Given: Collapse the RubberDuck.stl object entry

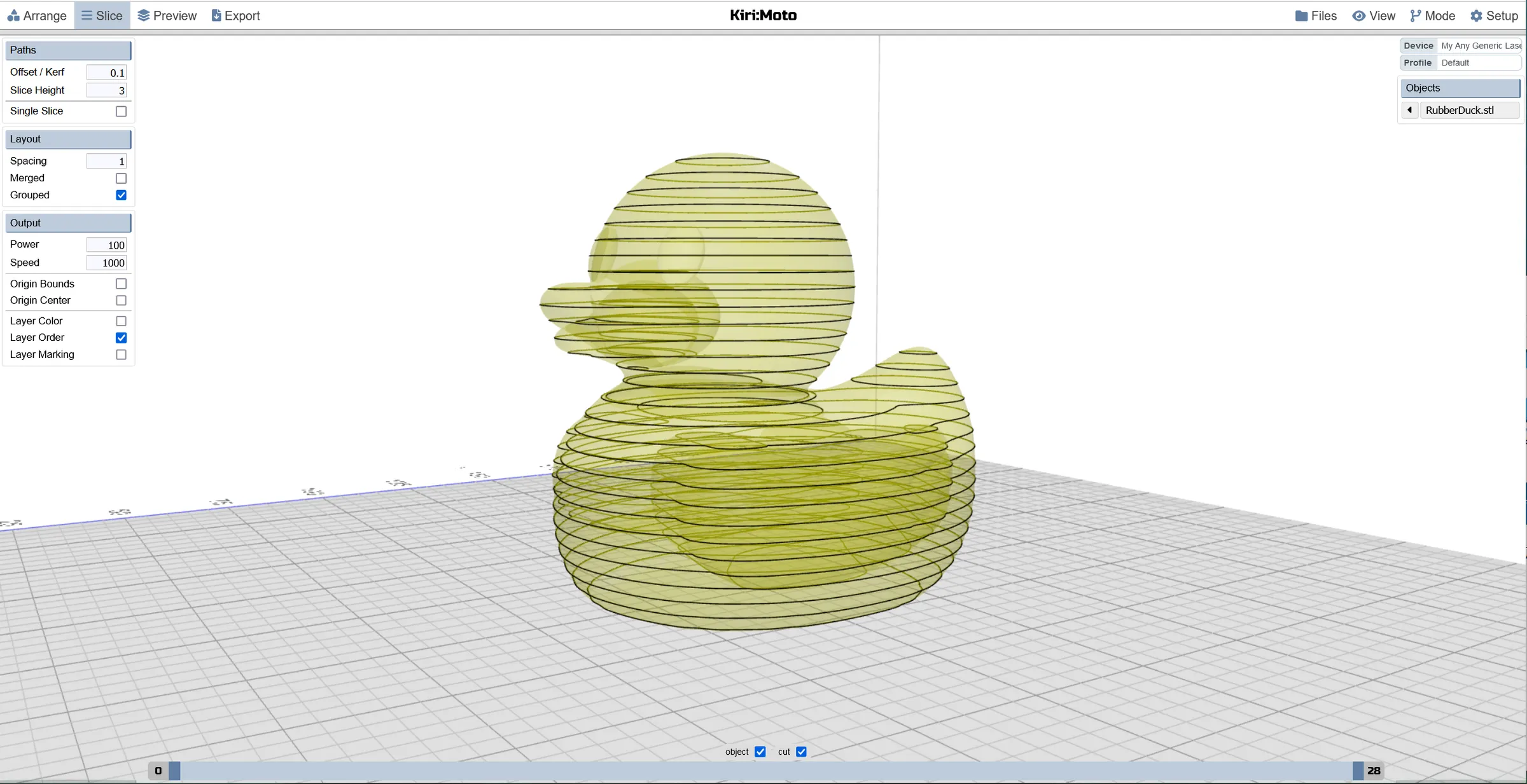Looking at the screenshot, I should coord(1410,110).
